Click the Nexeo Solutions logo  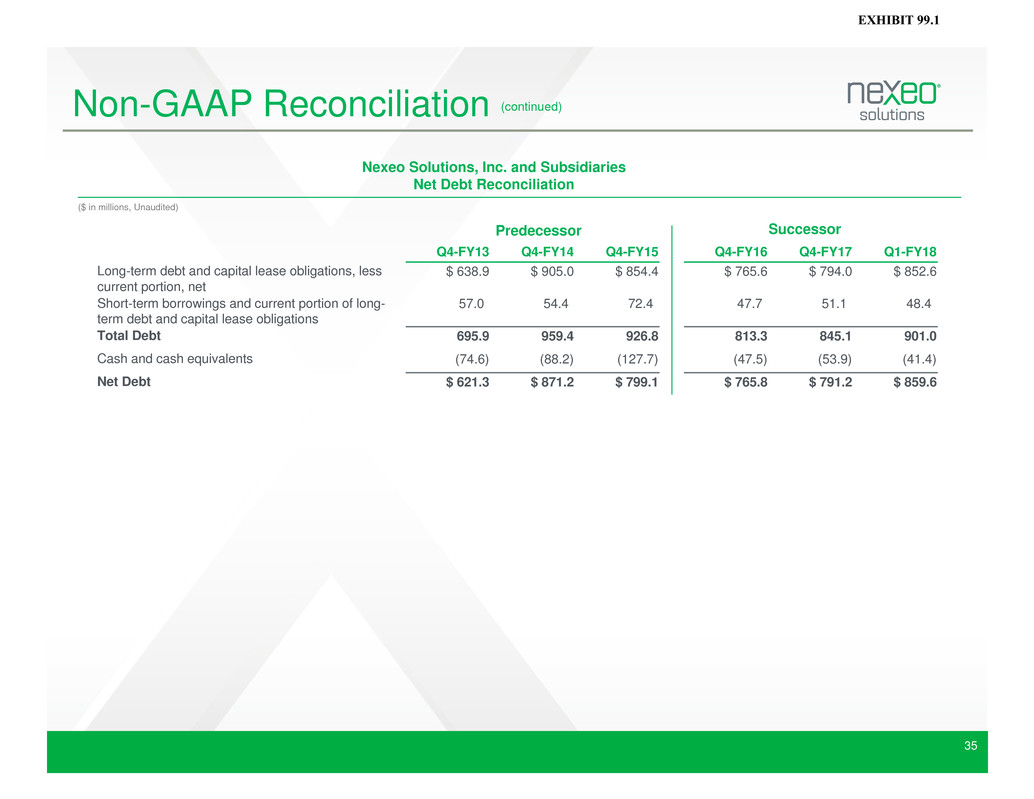coord(893,101)
